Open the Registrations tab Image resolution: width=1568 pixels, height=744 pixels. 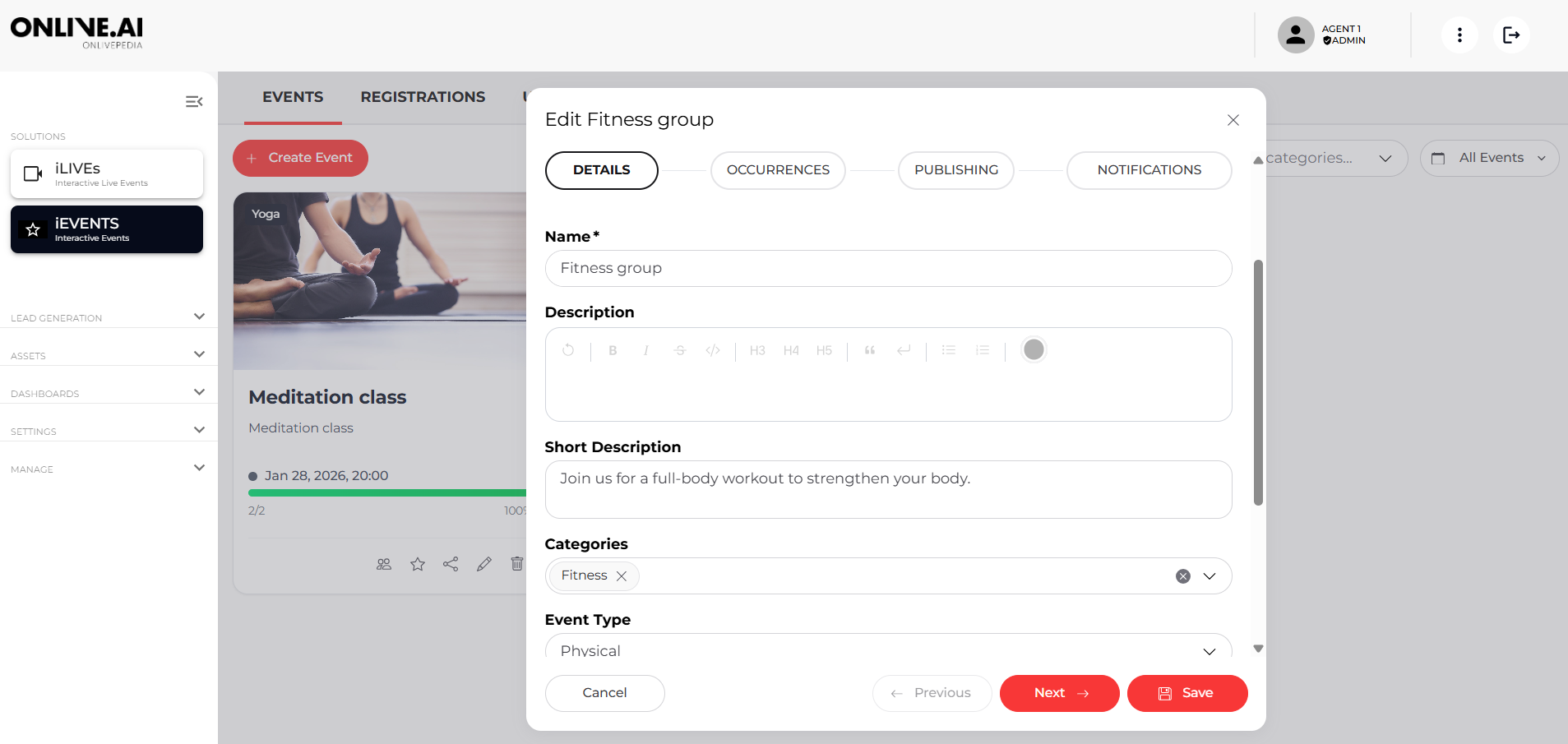point(423,97)
